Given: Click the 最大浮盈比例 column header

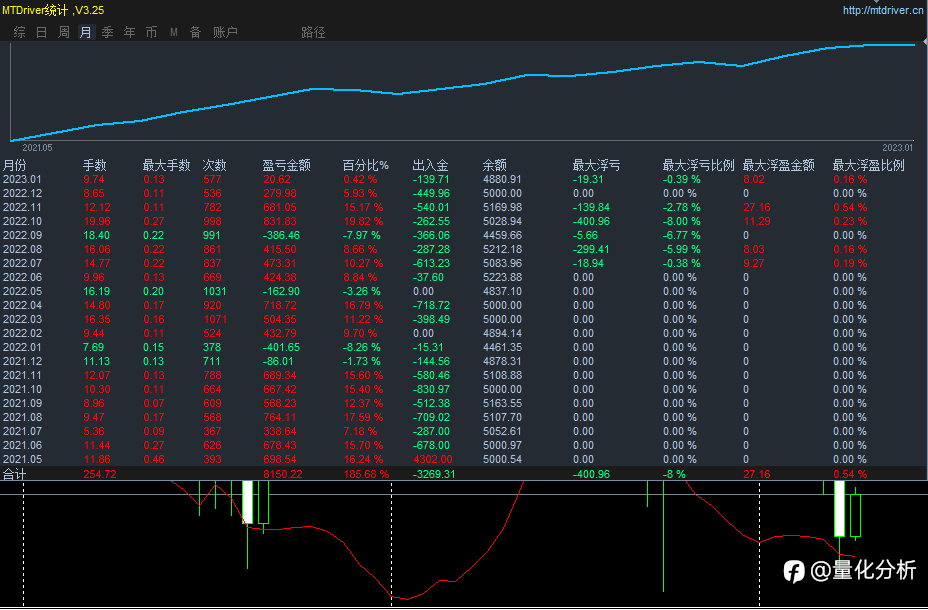Looking at the screenshot, I should 869,166.
